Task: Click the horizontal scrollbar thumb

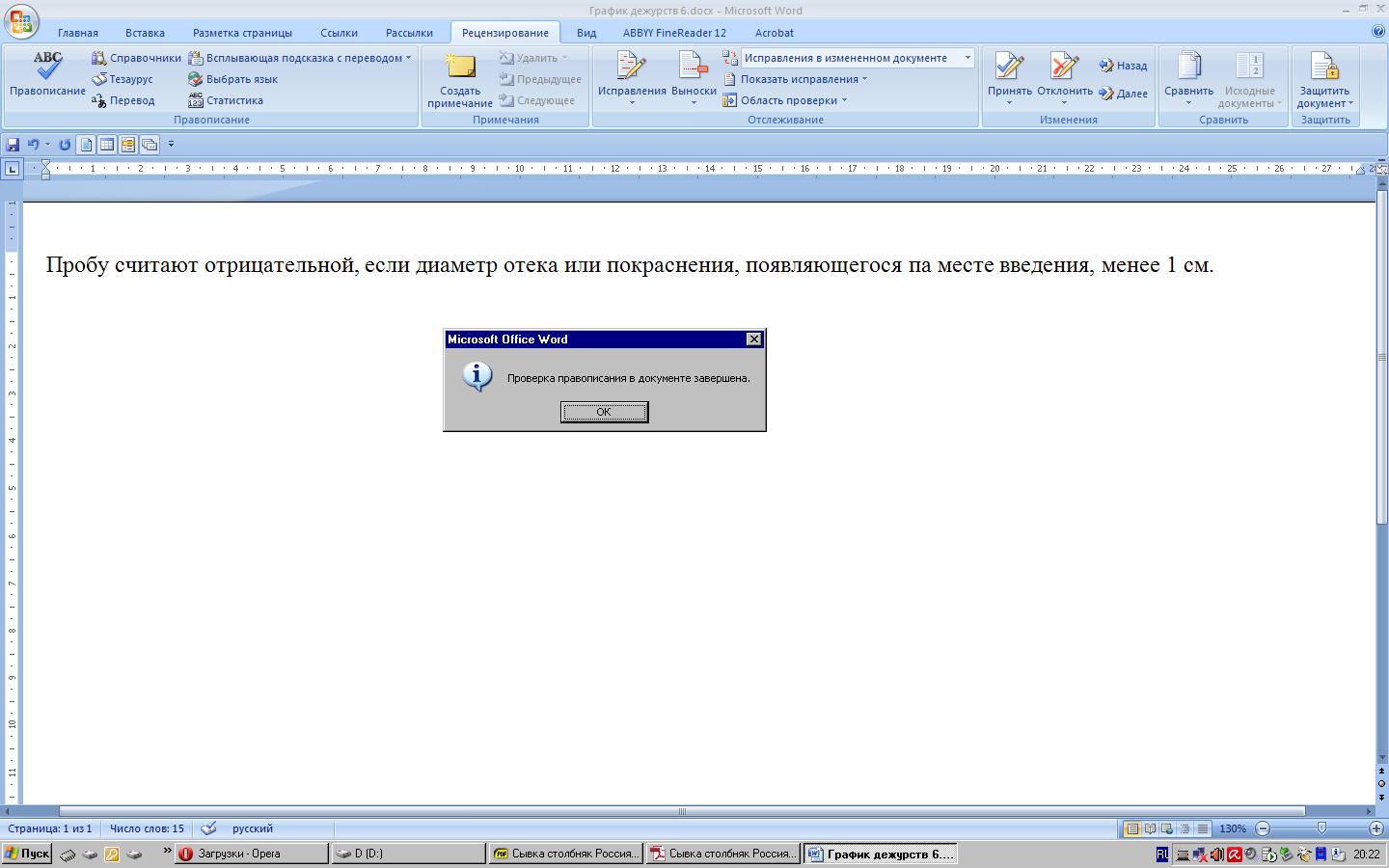Action: (x=682, y=811)
